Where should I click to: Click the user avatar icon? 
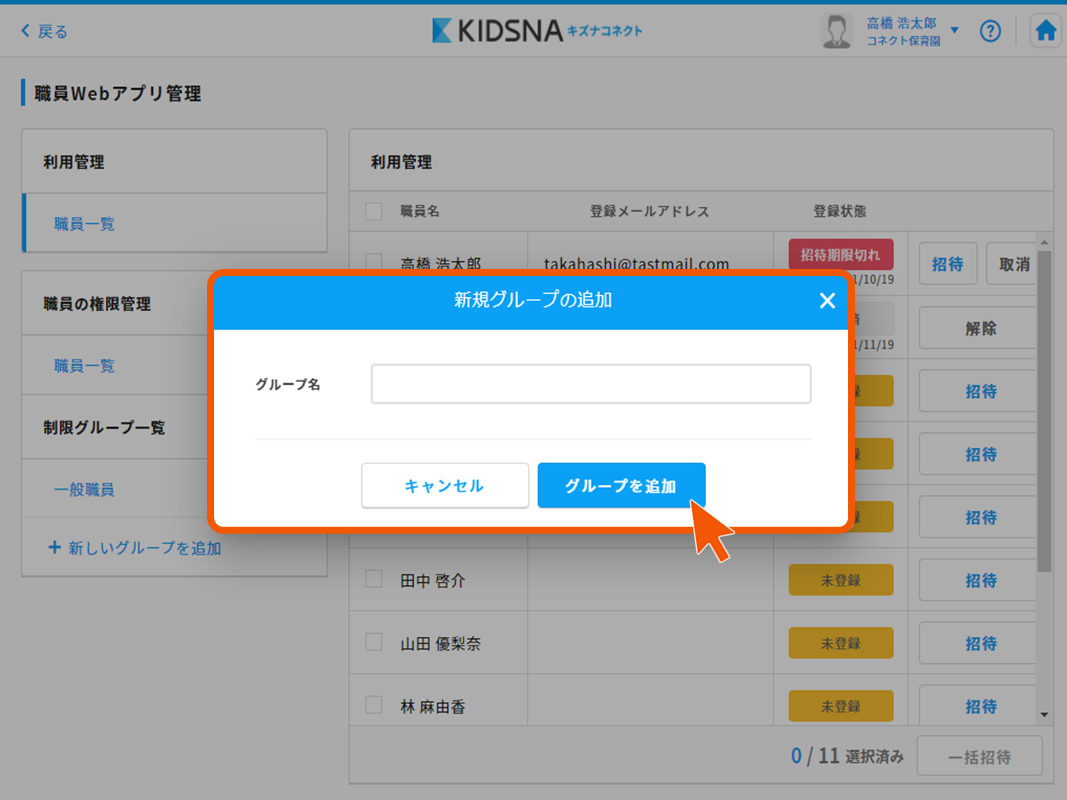[836, 31]
